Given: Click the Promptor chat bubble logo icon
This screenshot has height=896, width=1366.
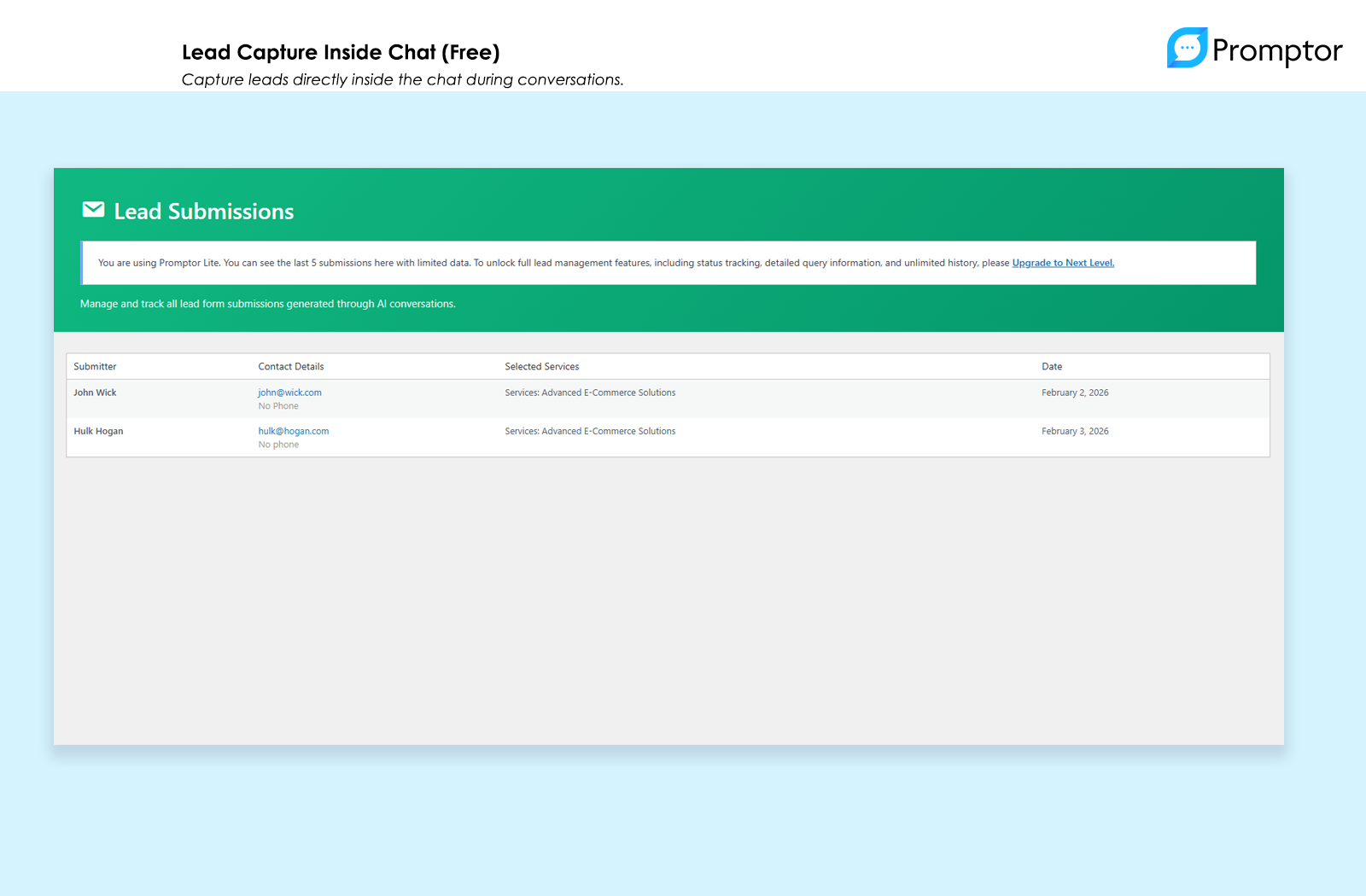Looking at the screenshot, I should point(1187,48).
